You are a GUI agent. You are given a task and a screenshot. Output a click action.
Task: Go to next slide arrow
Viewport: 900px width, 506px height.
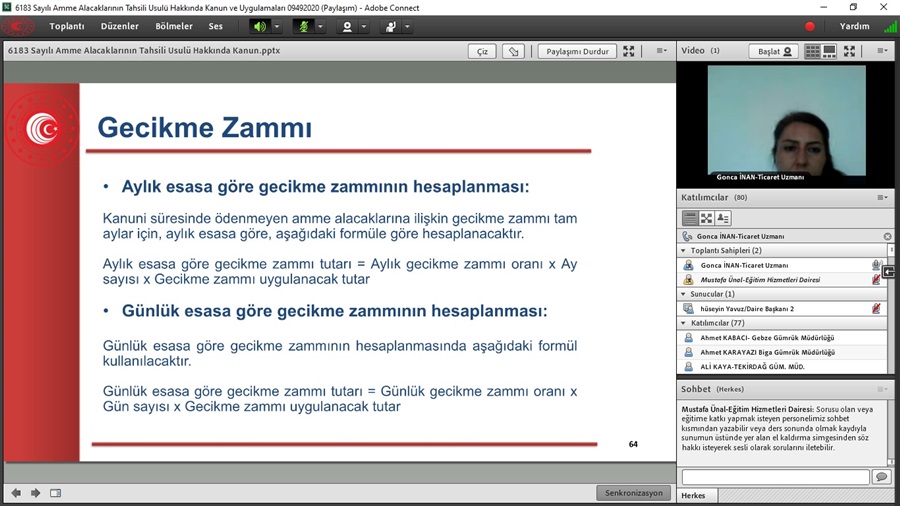(x=36, y=493)
